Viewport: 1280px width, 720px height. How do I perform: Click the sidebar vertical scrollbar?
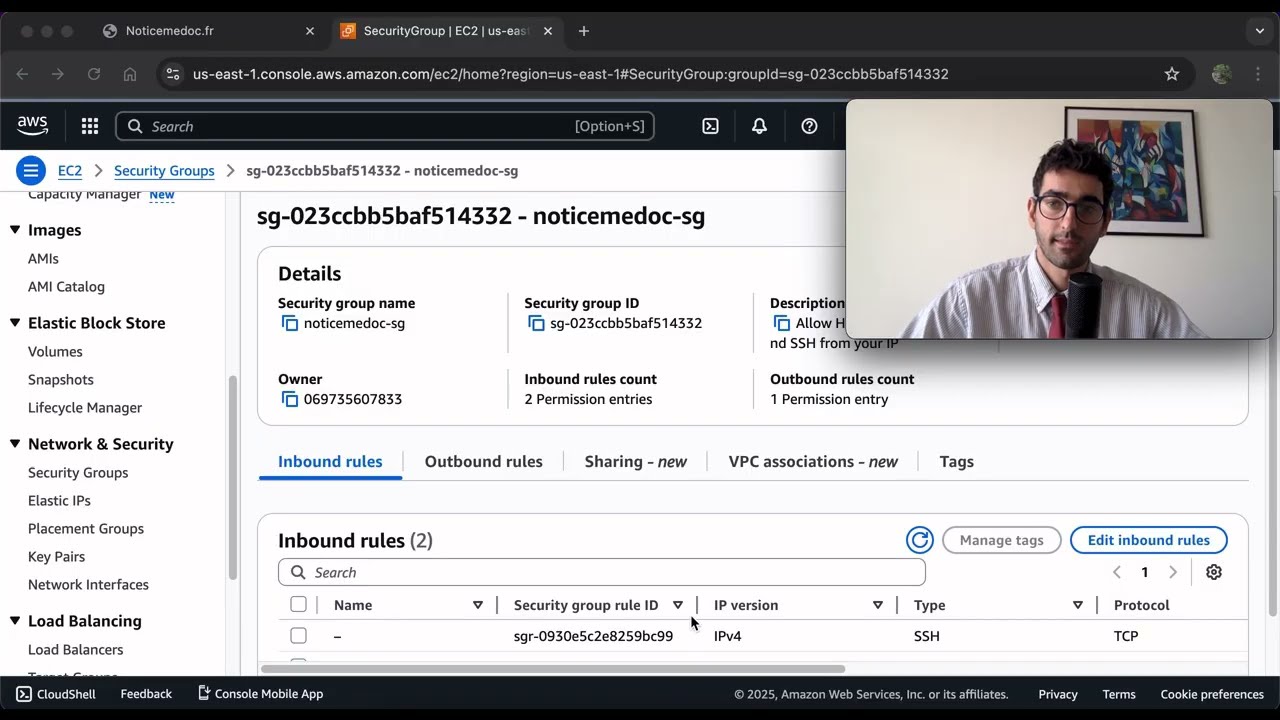[233, 478]
